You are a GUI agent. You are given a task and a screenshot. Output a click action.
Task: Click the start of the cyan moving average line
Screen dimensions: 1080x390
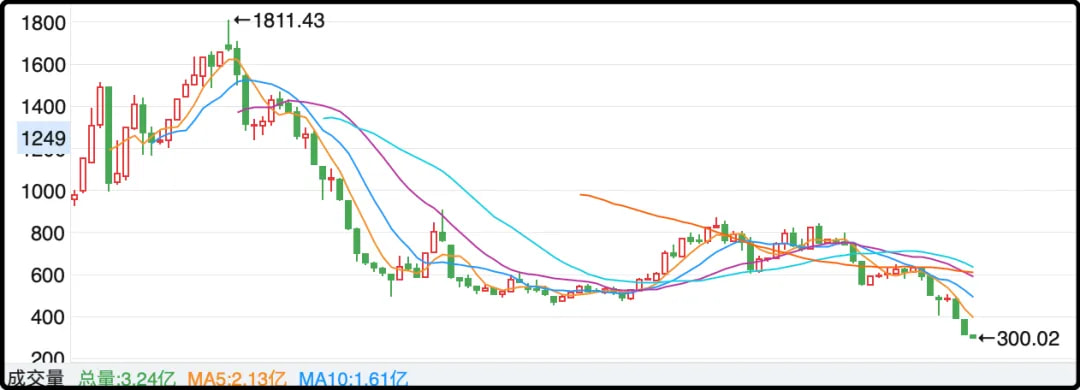tap(324, 118)
